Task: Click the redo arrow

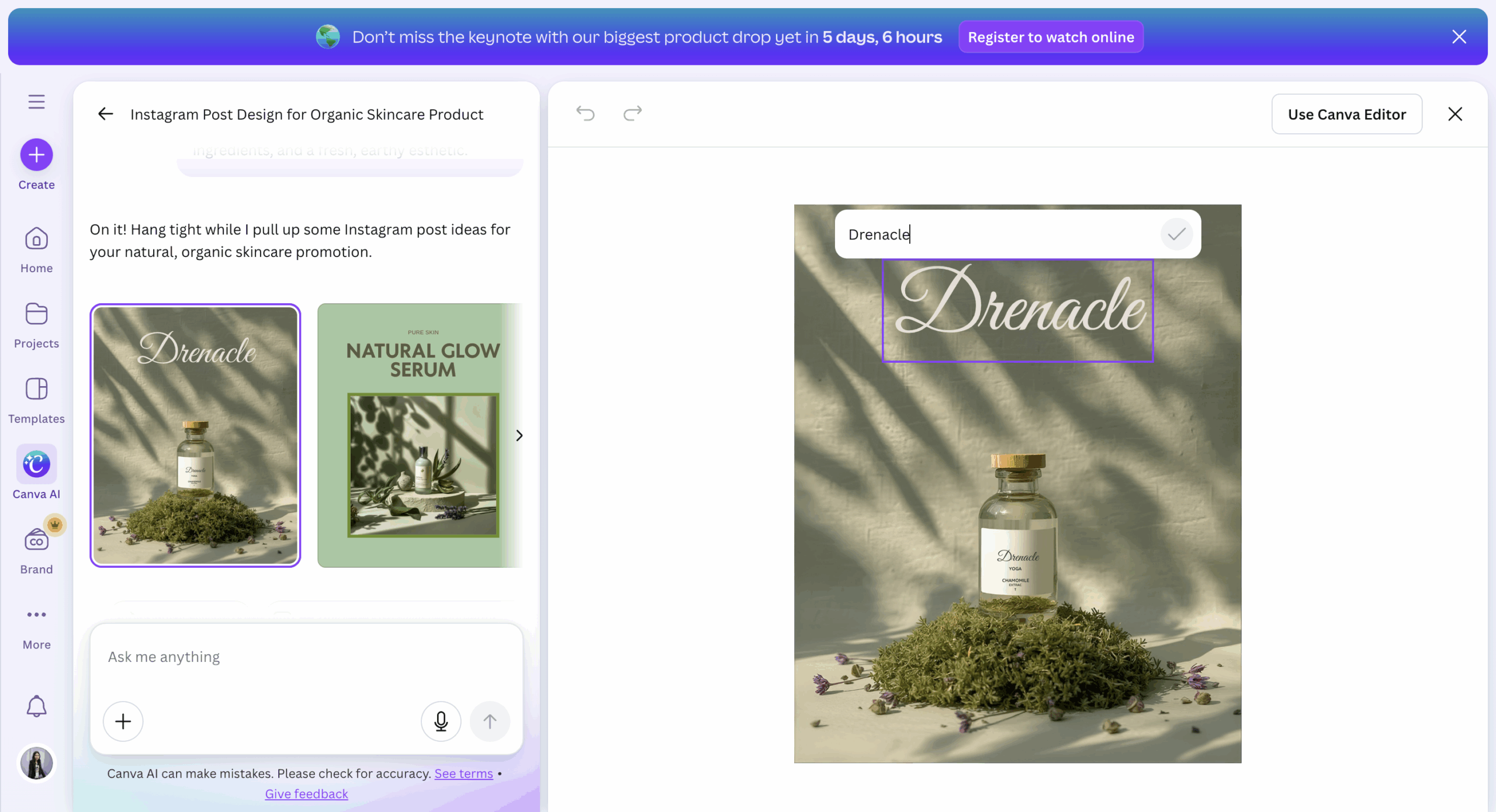Action: tap(632, 113)
